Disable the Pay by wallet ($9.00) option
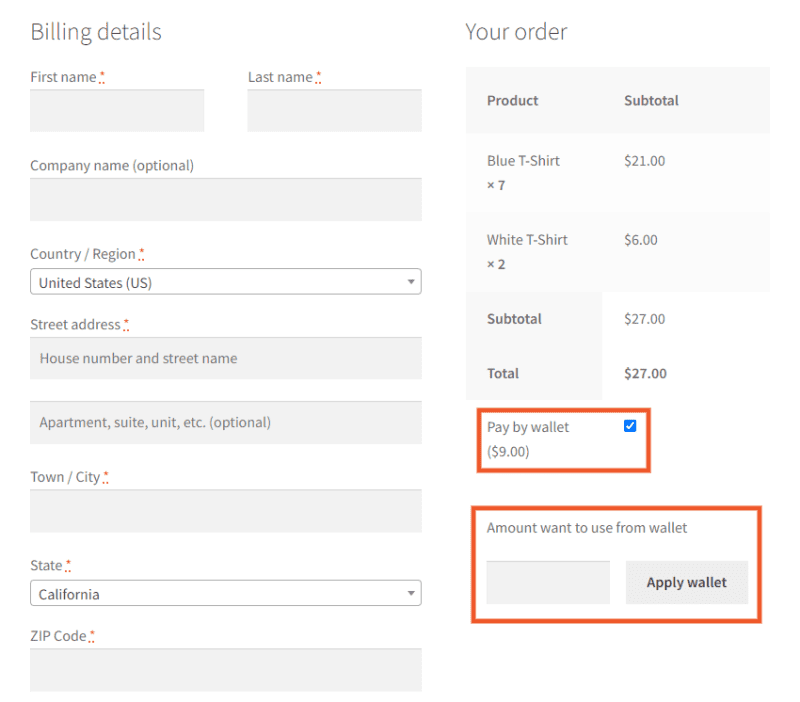This screenshot has height=702, width=800. click(x=630, y=425)
